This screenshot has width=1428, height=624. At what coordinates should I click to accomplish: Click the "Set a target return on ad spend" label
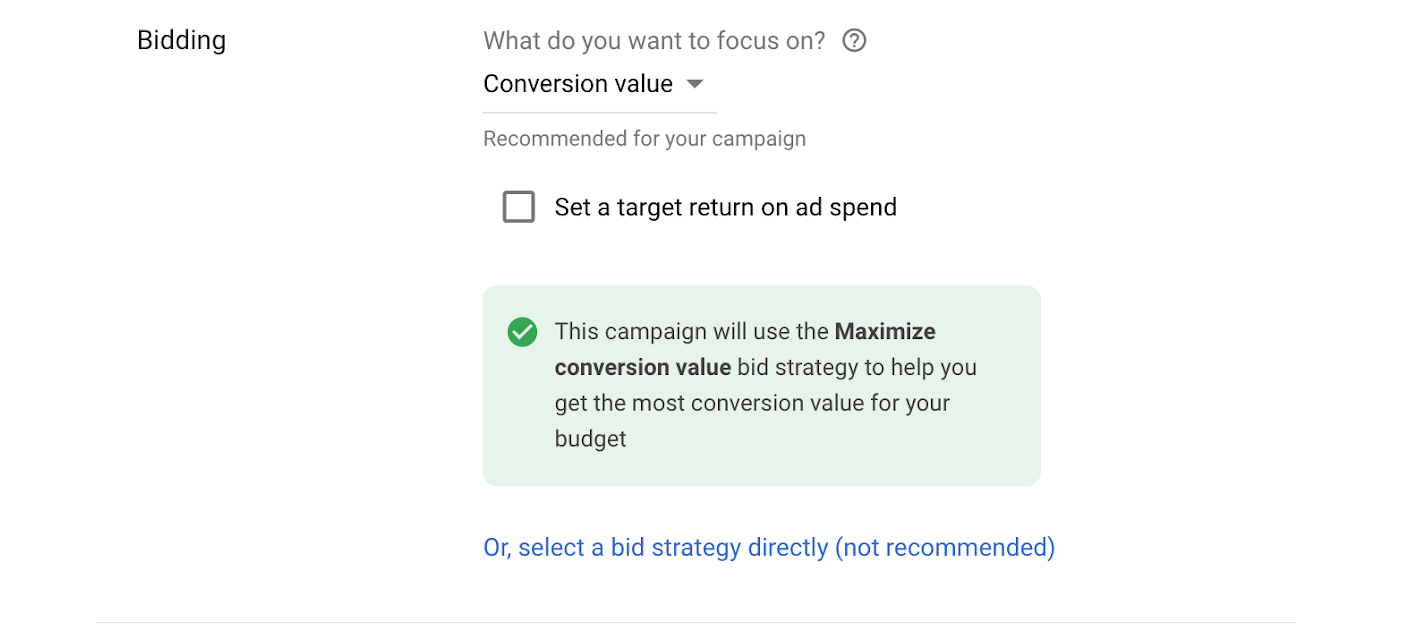tap(725, 207)
